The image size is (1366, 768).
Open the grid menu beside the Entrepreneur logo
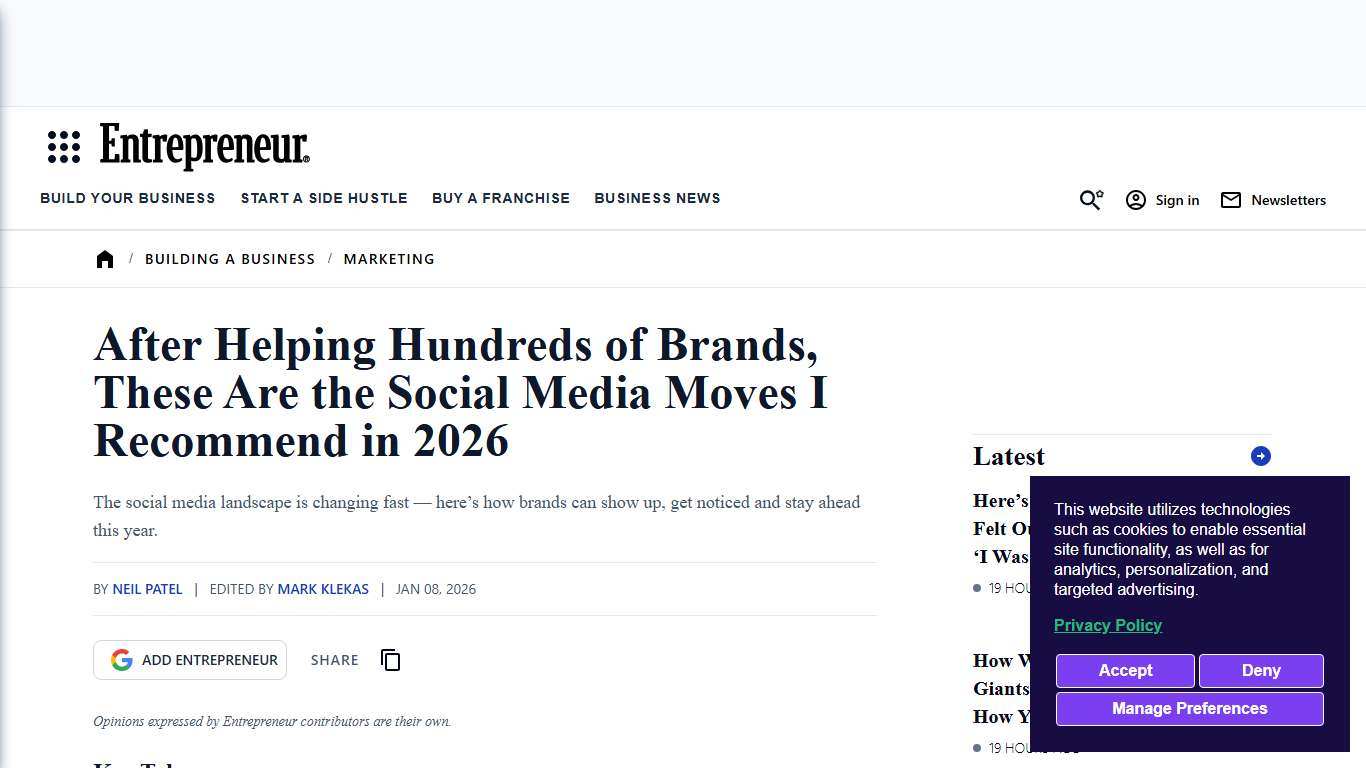pos(63,146)
